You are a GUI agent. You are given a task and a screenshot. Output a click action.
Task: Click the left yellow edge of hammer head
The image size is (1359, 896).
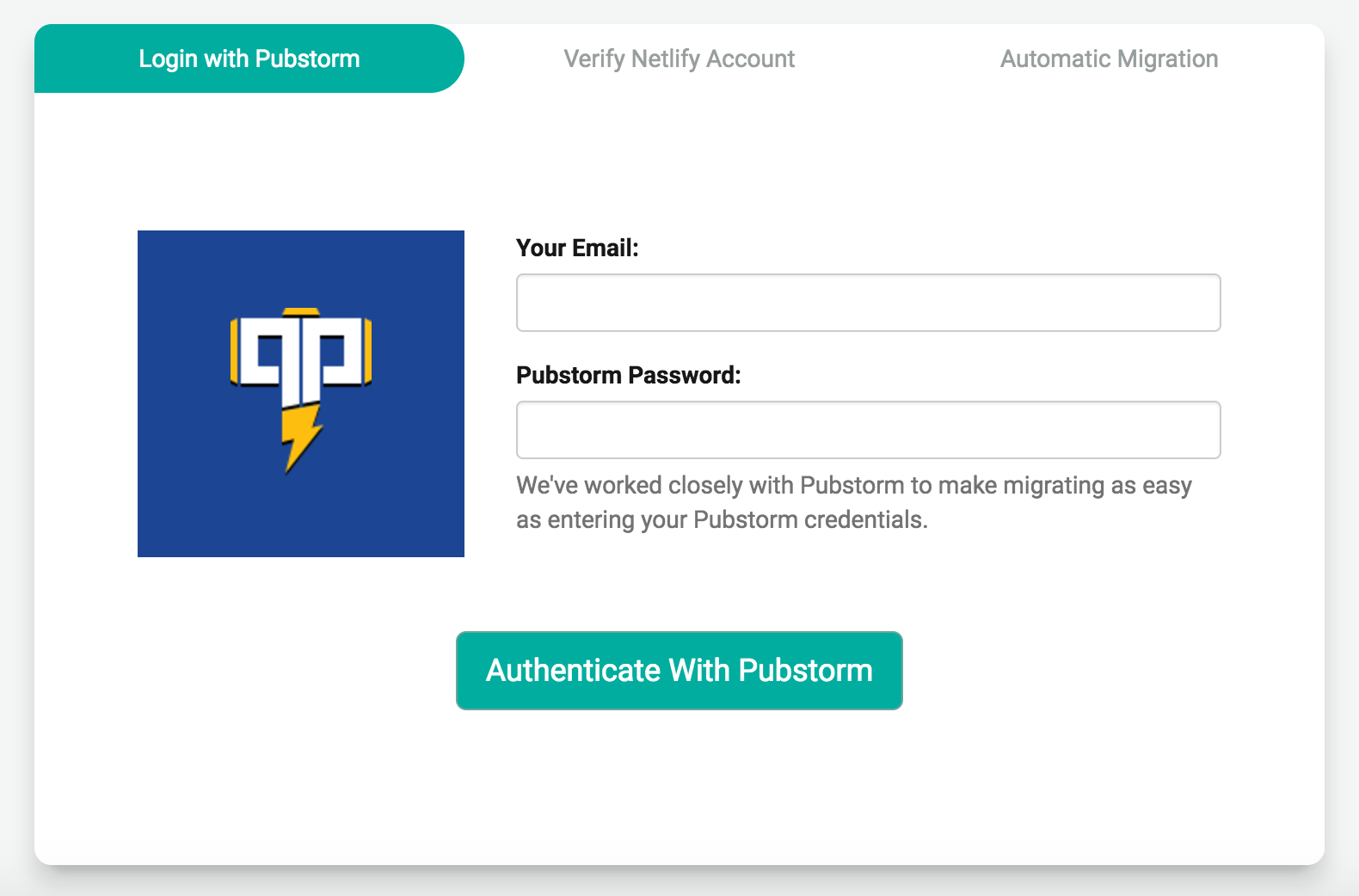[234, 351]
